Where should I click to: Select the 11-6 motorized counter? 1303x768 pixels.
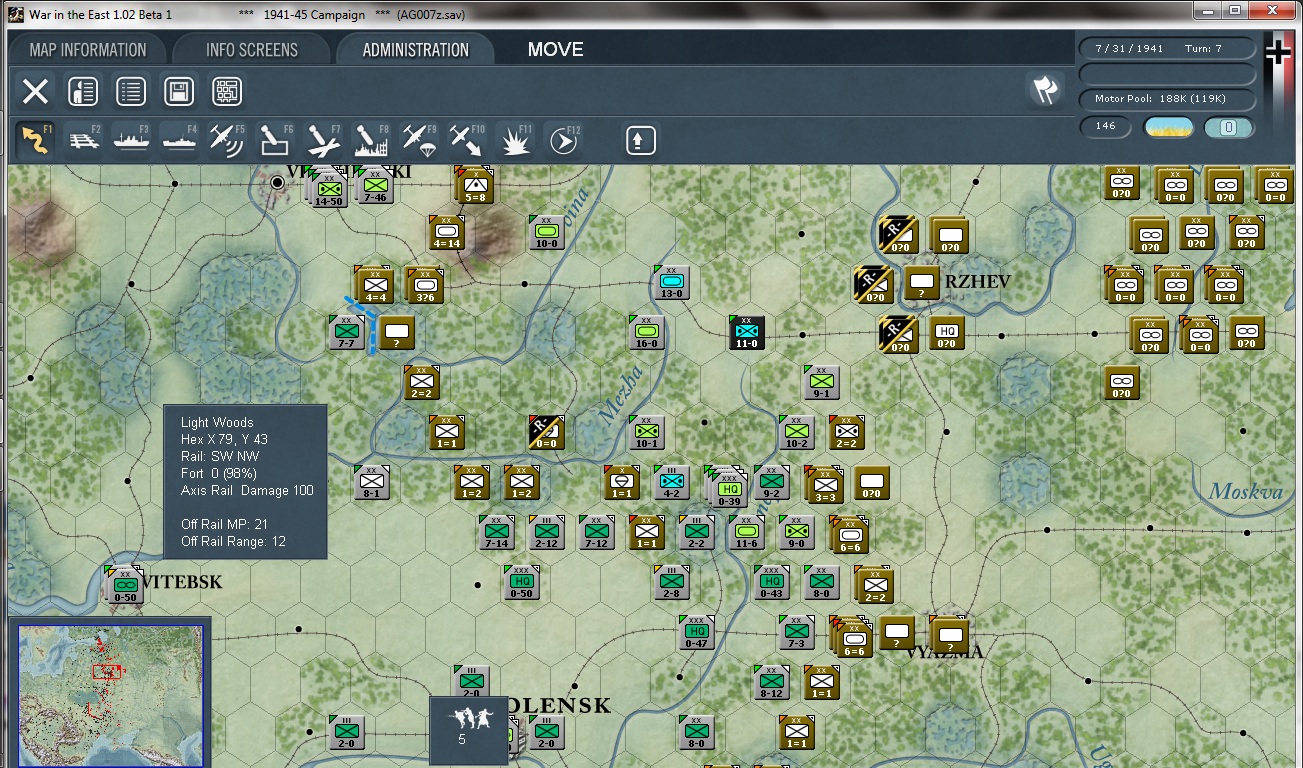pos(746,533)
